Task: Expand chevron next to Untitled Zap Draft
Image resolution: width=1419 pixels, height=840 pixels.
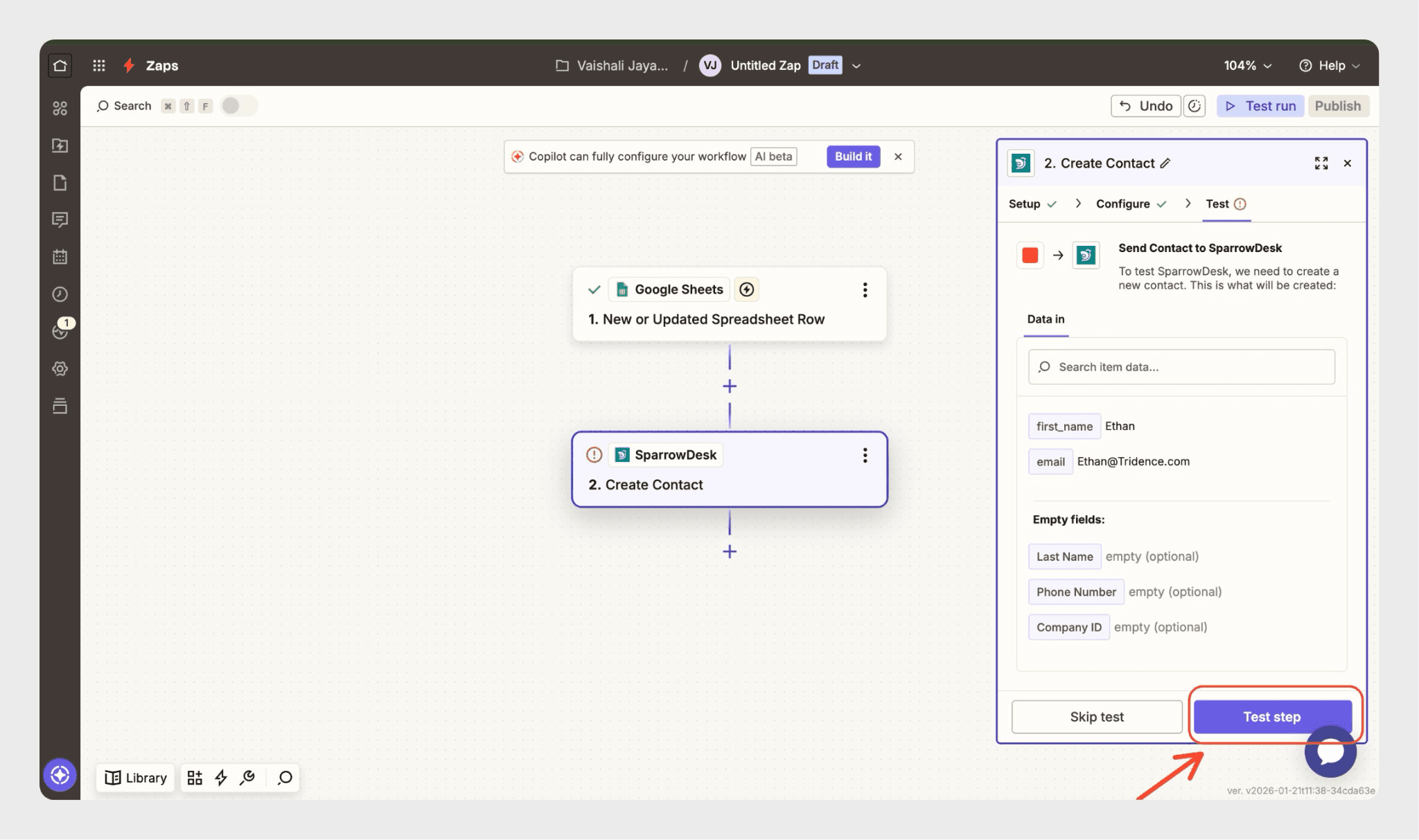Action: [856, 66]
